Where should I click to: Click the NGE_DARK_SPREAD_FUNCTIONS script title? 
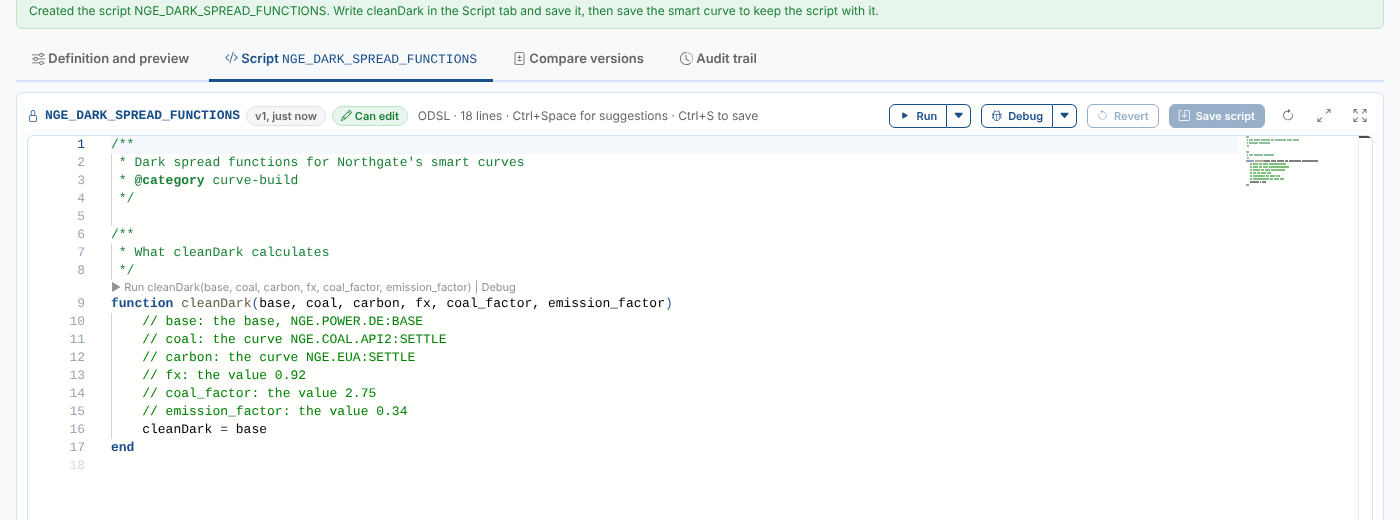coord(142,116)
